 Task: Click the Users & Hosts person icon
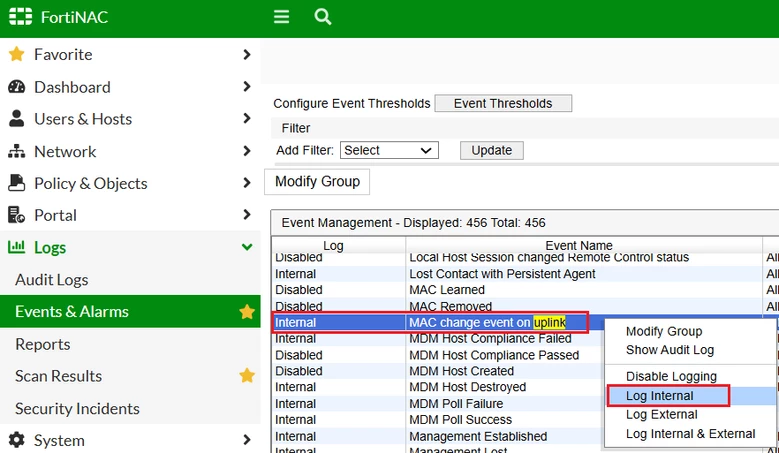click(16, 118)
